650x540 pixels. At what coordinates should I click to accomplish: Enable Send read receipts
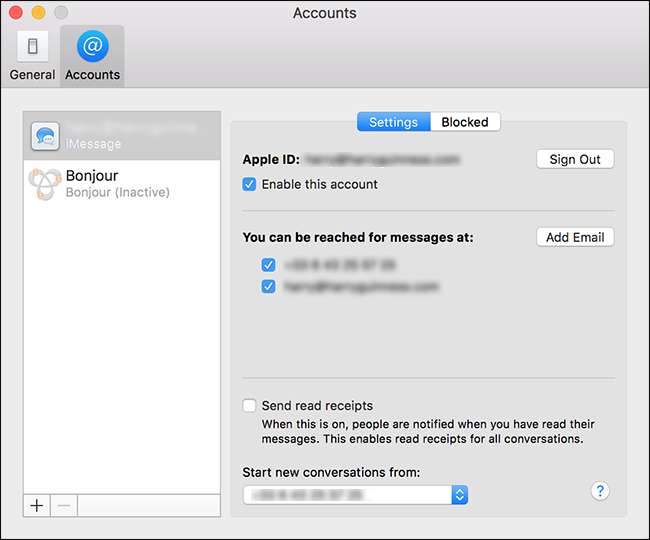(x=250, y=406)
